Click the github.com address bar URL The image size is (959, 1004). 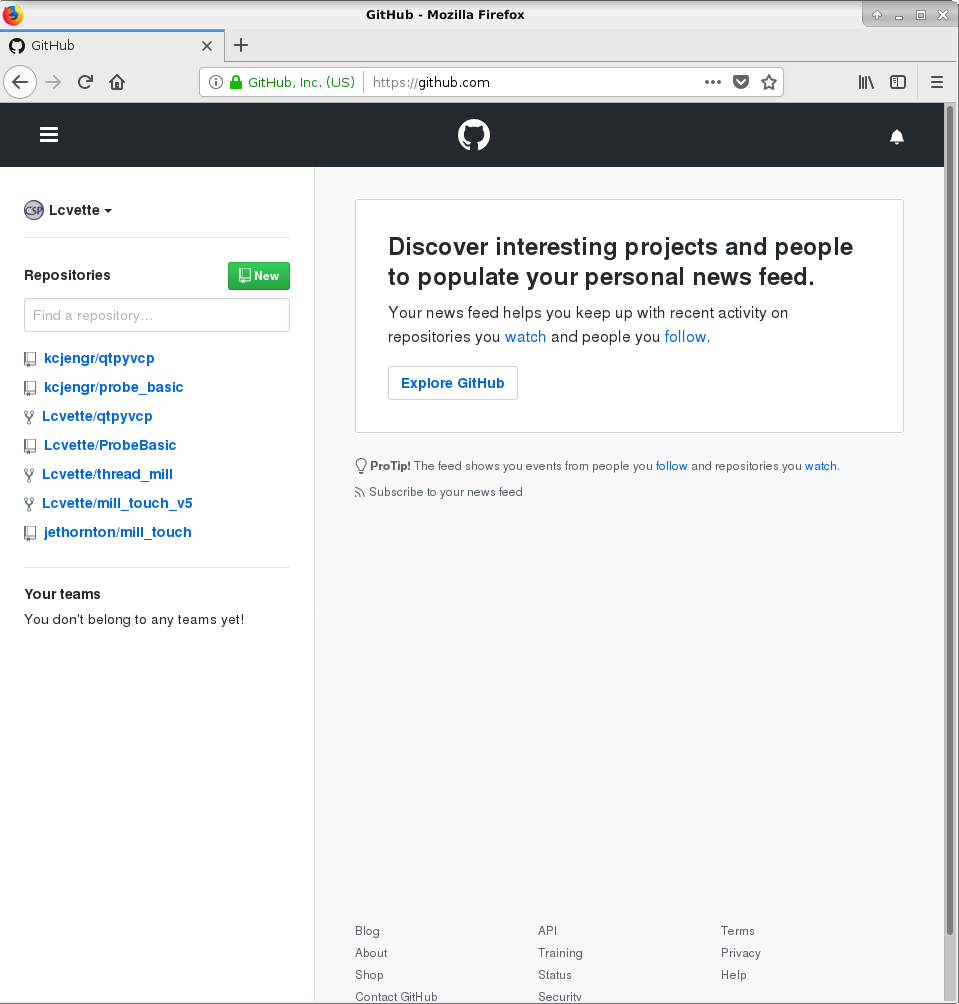click(x=431, y=82)
